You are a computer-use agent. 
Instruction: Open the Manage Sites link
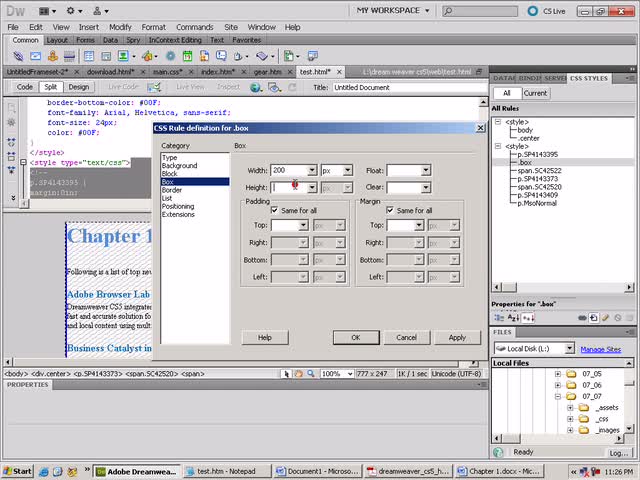coord(600,349)
